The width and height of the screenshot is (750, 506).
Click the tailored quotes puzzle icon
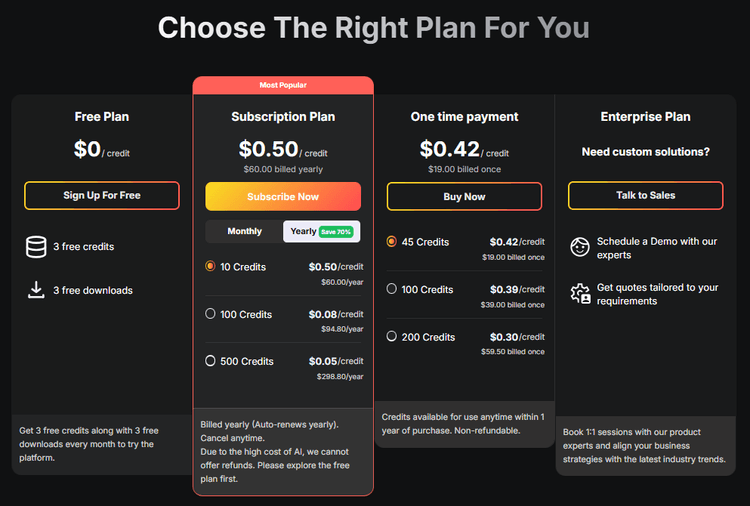coord(580,294)
